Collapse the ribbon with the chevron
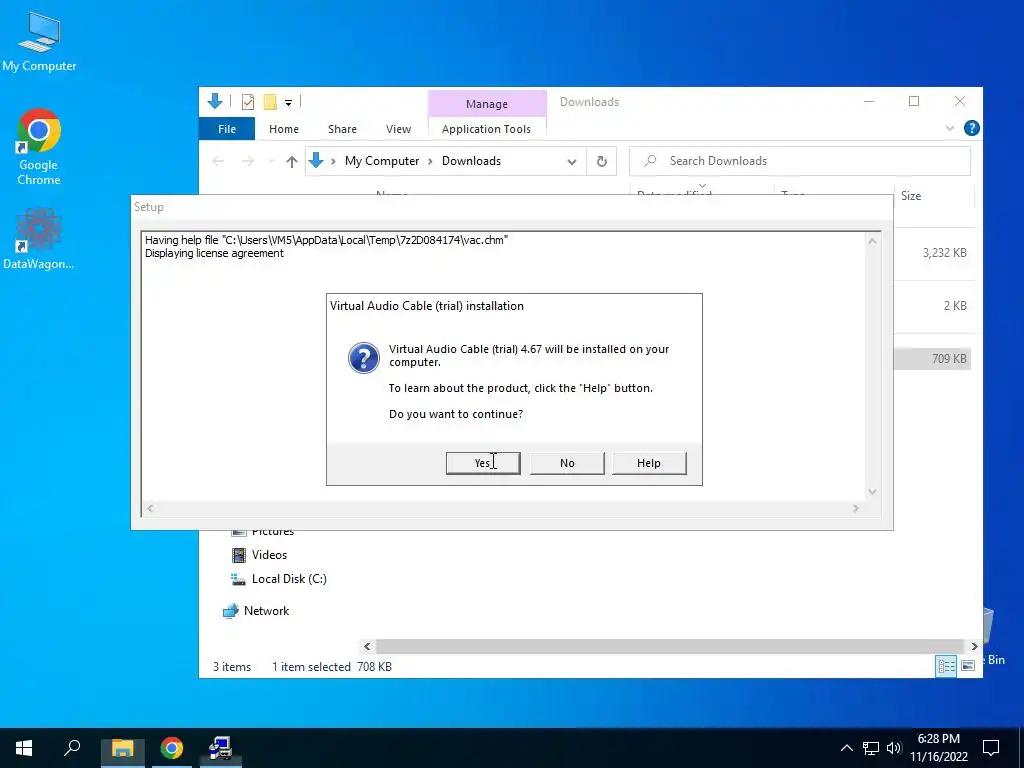 point(950,129)
